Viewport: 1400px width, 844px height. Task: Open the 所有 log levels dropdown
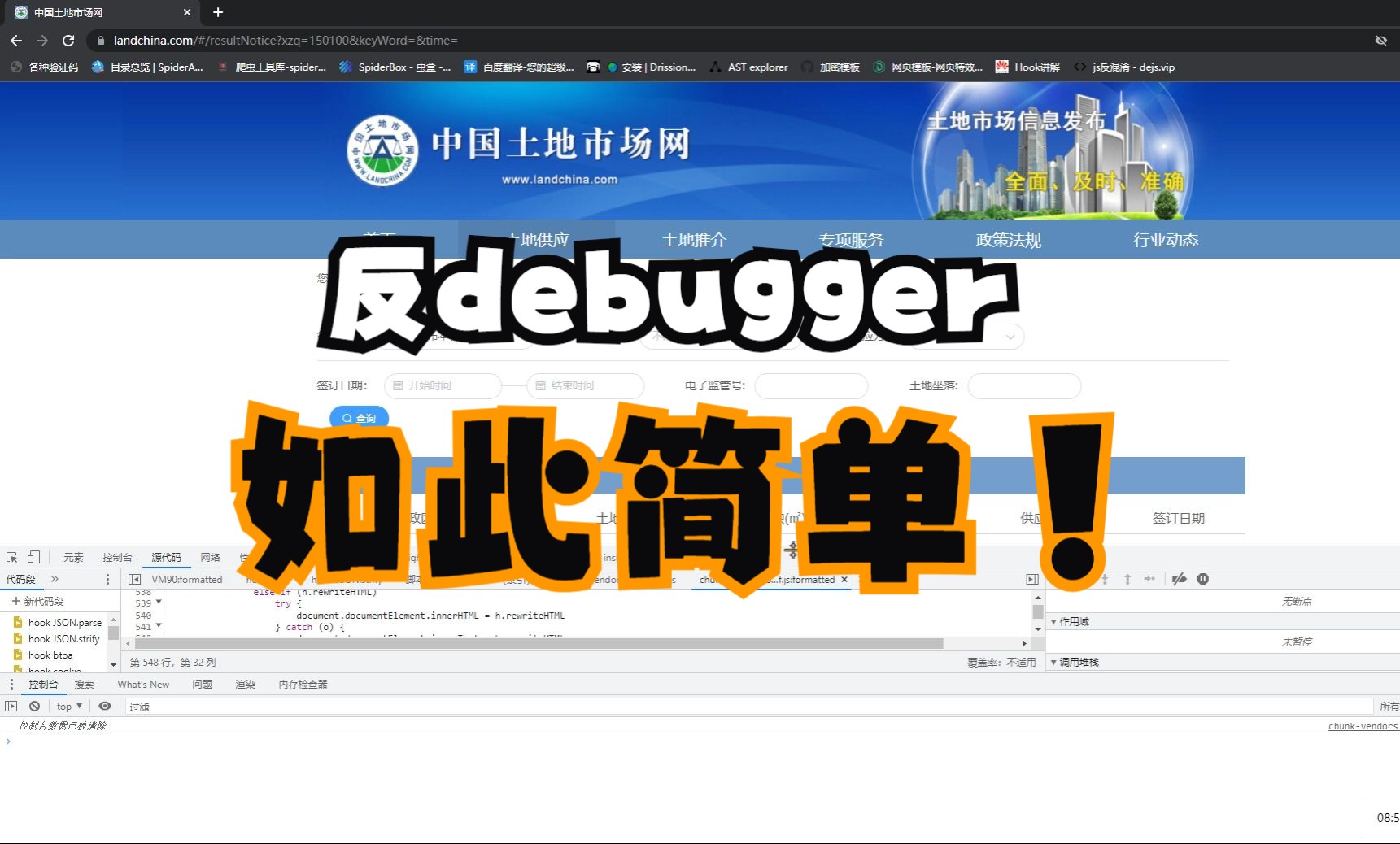pyautogui.click(x=1389, y=707)
